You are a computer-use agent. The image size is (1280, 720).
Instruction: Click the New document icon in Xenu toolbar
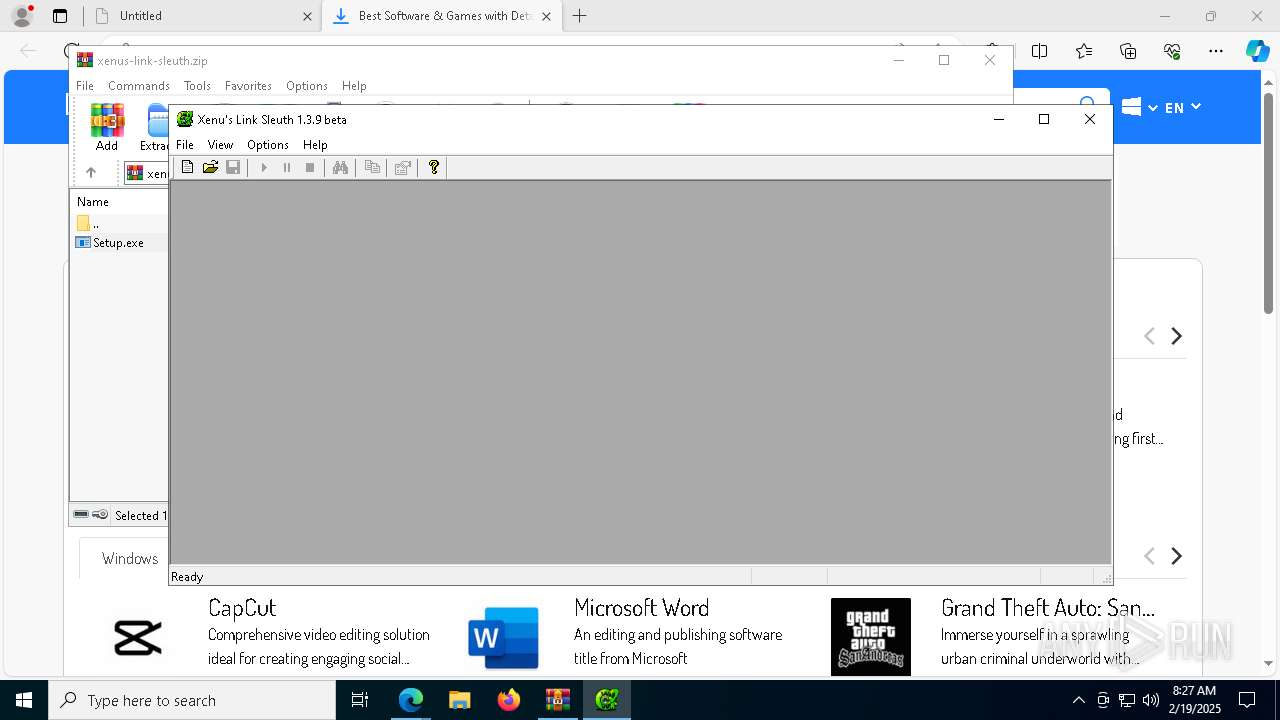tap(187, 168)
